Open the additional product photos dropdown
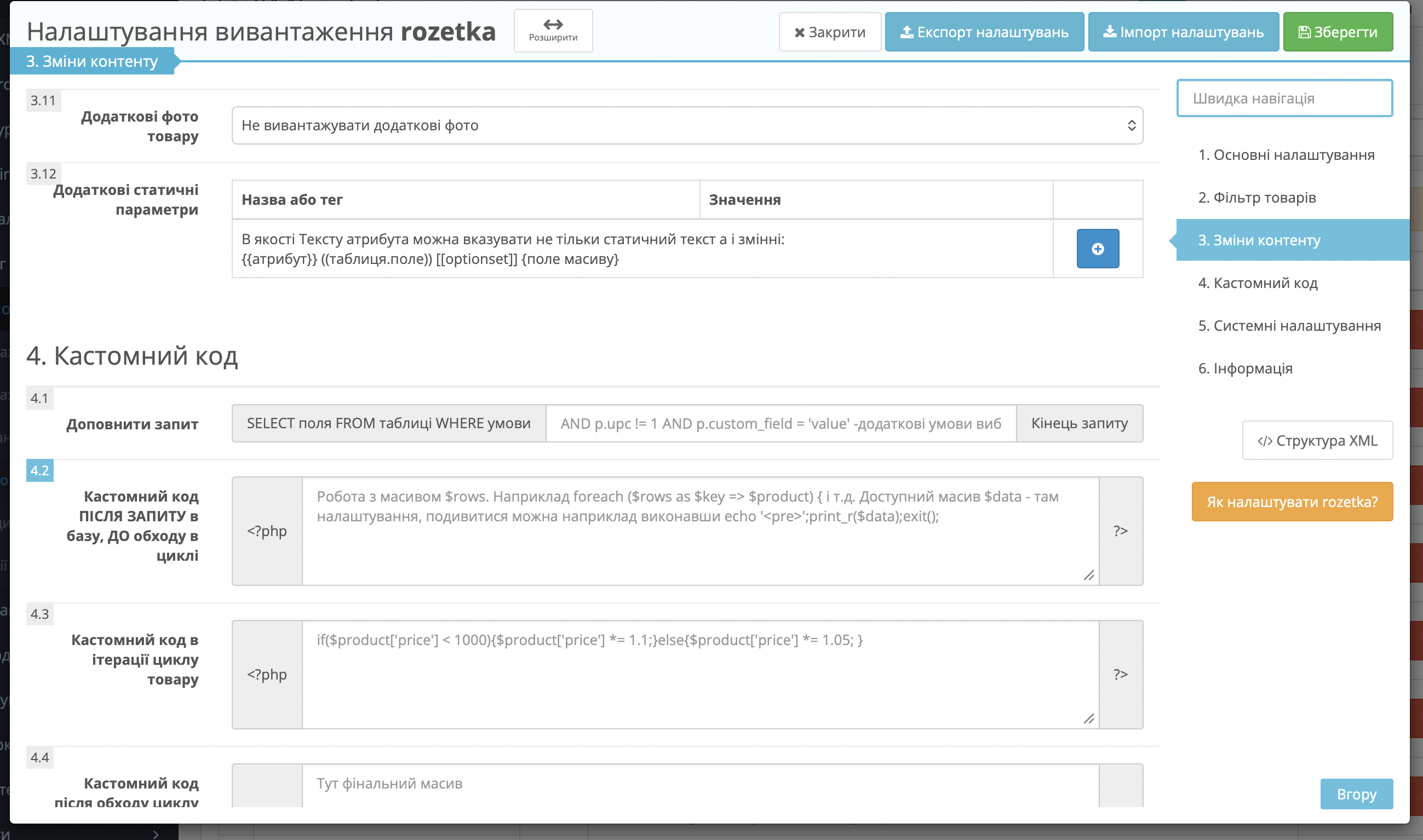Image resolution: width=1423 pixels, height=840 pixels. tap(687, 125)
